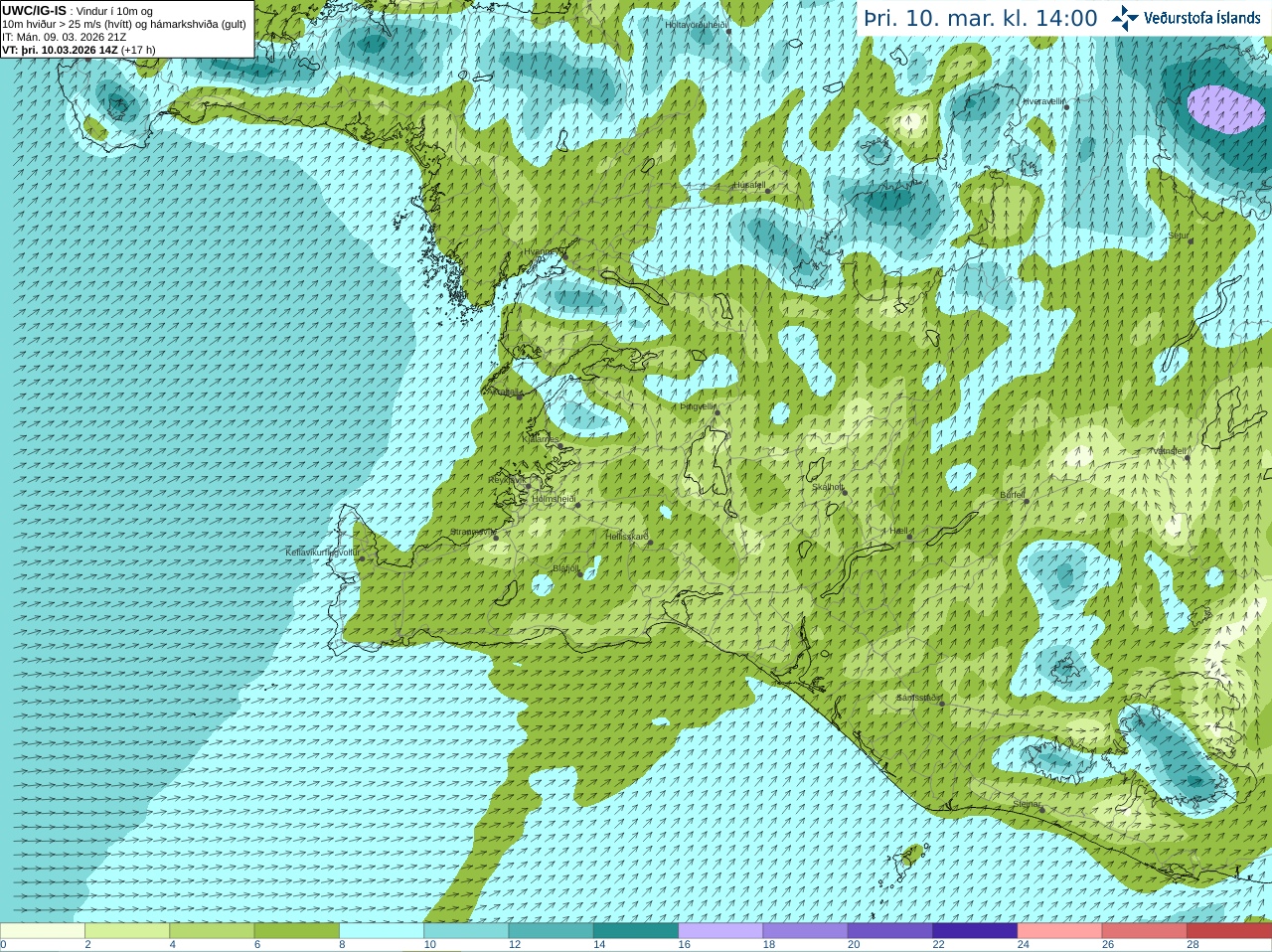The image size is (1272, 952).
Task: Click the Þingvellir station label
Action: point(698,406)
